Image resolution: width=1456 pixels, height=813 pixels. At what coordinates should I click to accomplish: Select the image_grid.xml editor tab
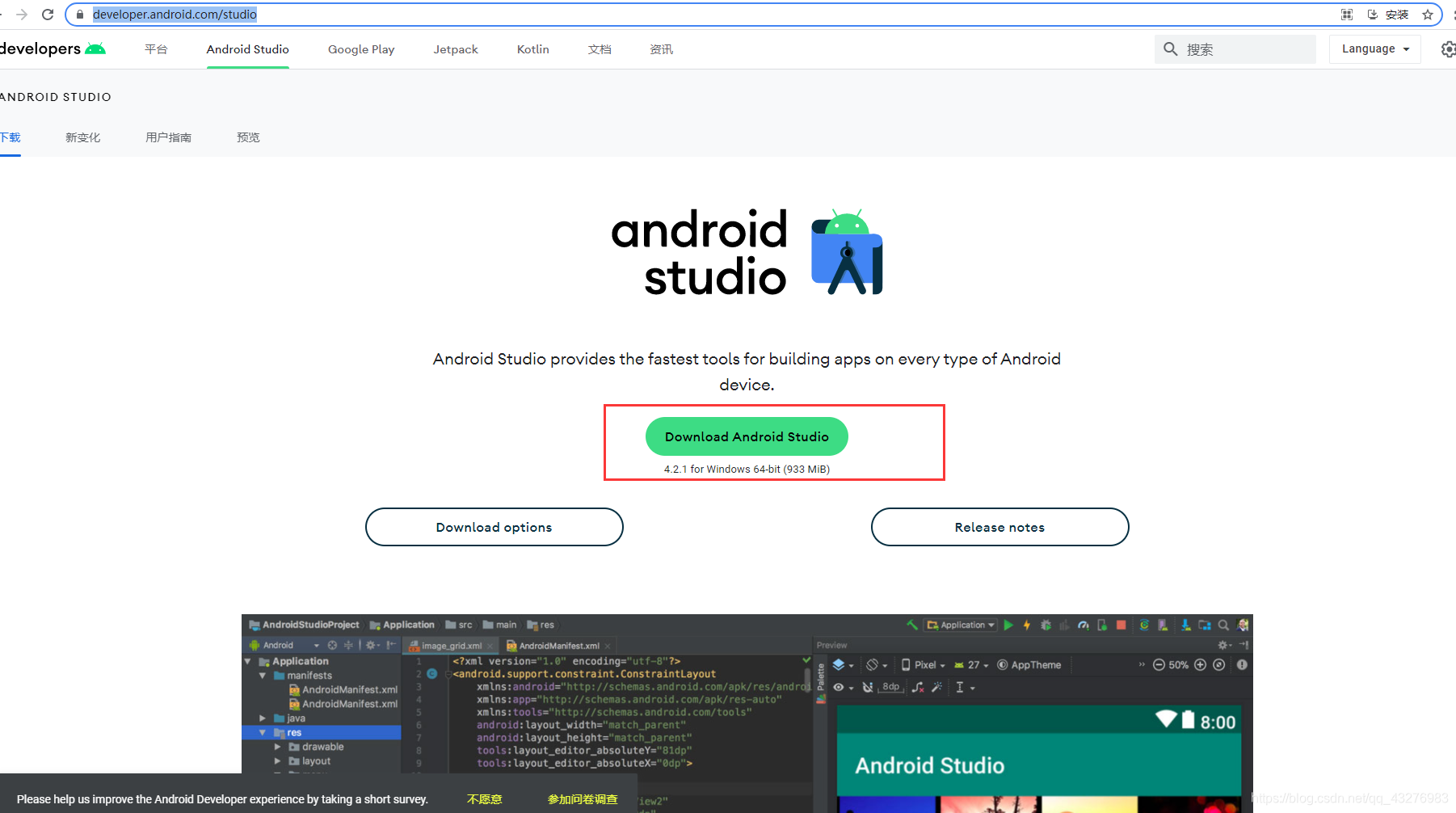pos(451,646)
